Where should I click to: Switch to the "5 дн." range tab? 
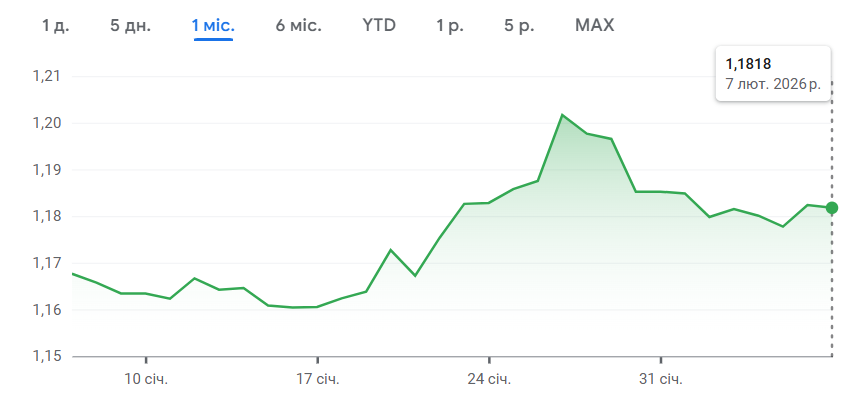point(130,25)
